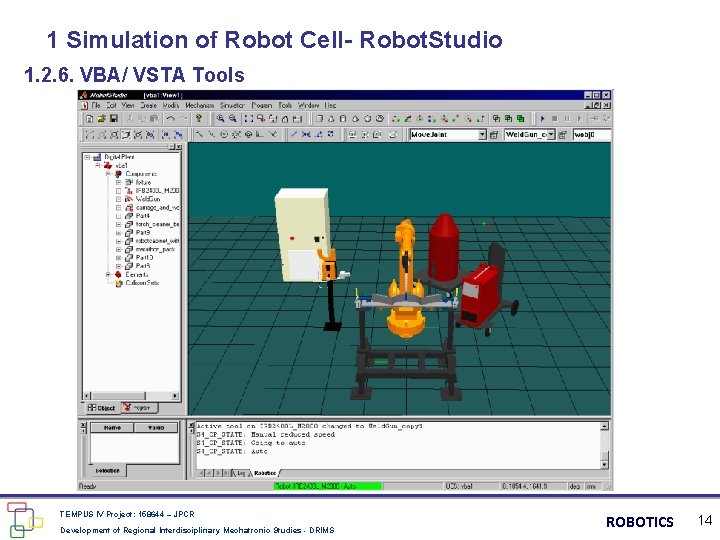
Task: Click the Save floppy disk icon
Action: click(x=113, y=119)
